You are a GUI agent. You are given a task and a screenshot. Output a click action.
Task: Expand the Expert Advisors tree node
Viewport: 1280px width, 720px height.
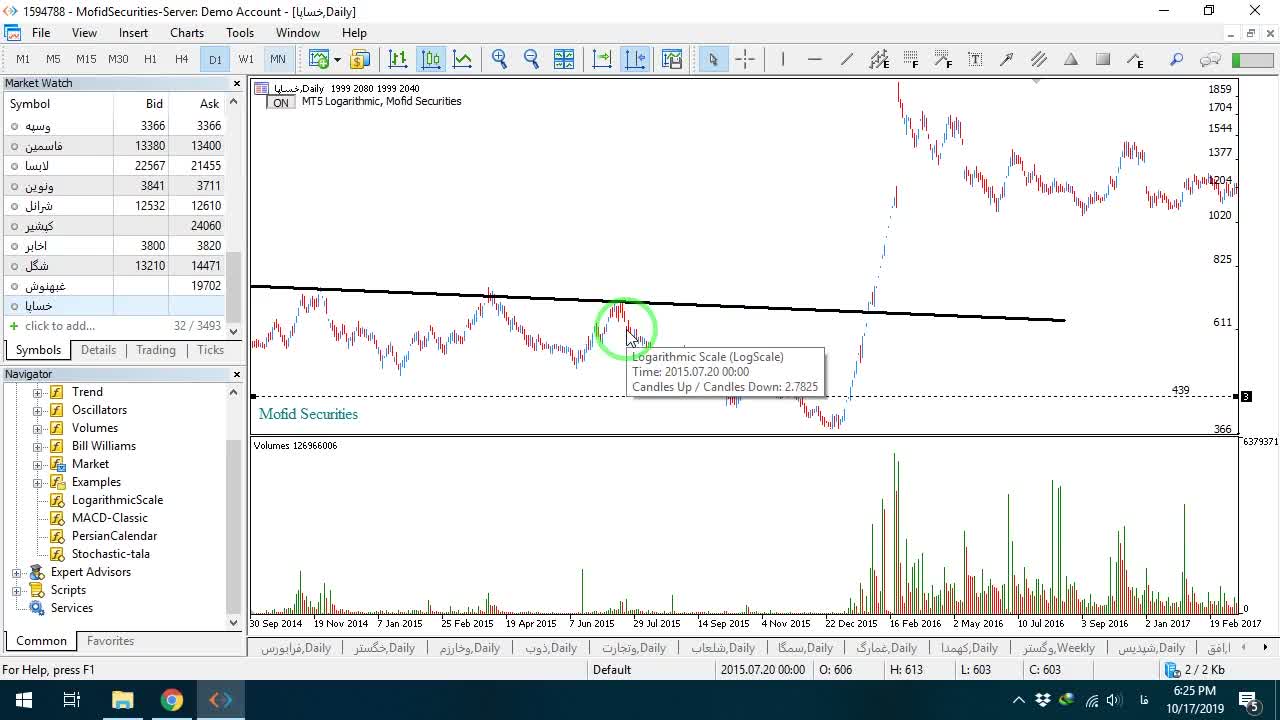(16, 572)
